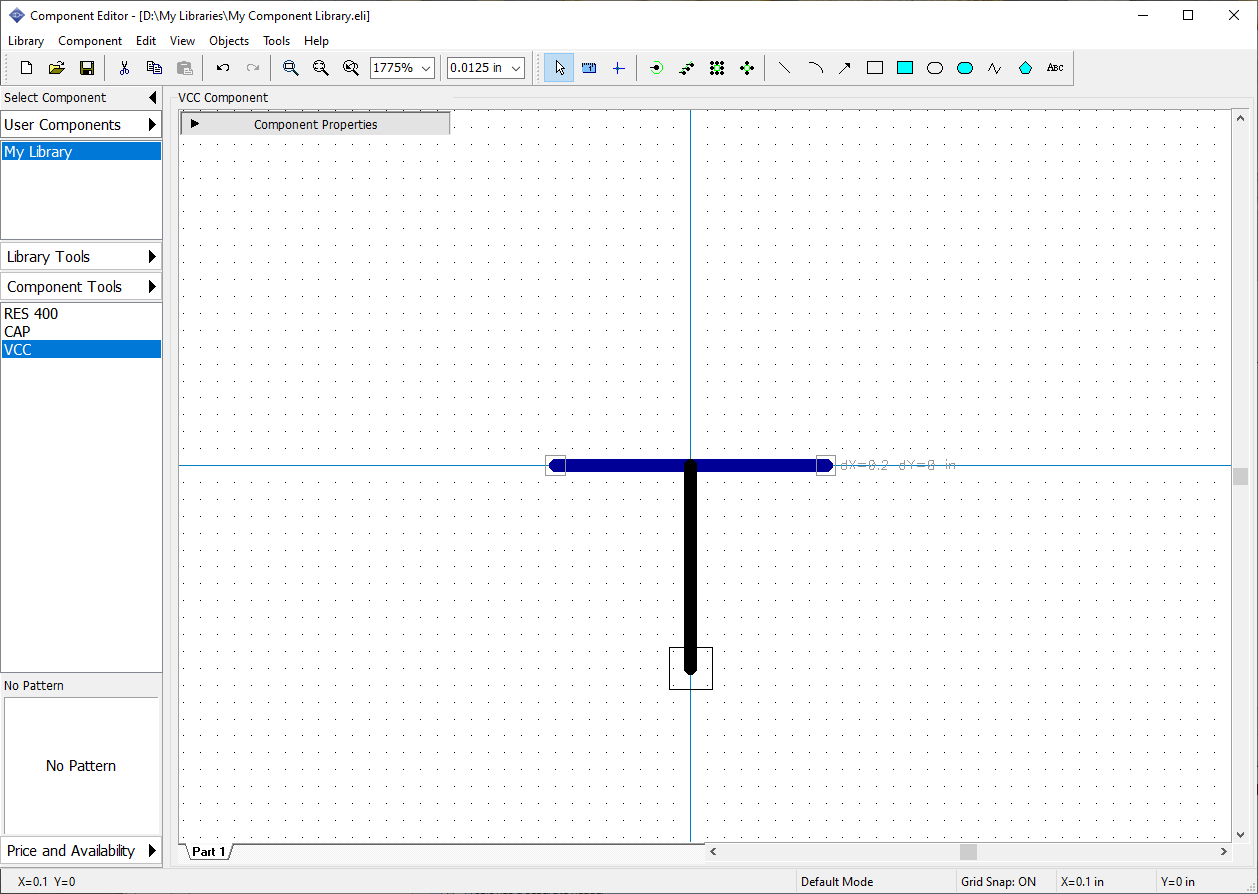Click the horizontal scrollbar left arrow
The height and width of the screenshot is (894, 1258).
[713, 852]
